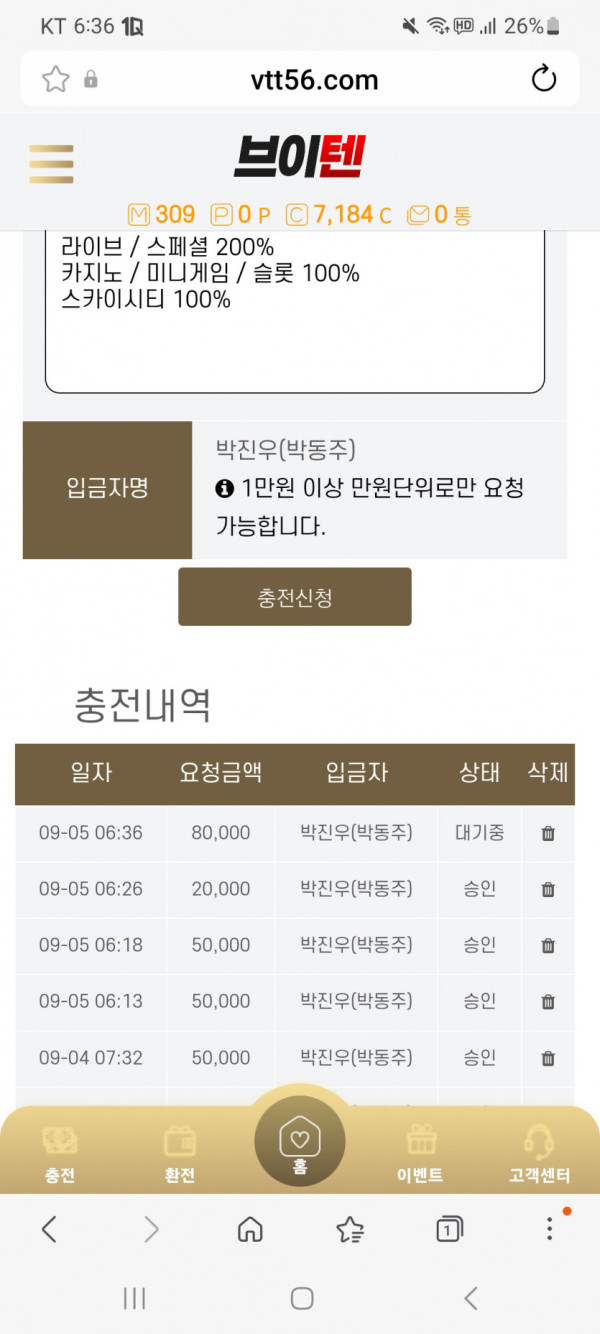Delete the 20,000 deposit entry
Image resolution: width=600 pixels, height=1334 pixels.
(x=548, y=889)
